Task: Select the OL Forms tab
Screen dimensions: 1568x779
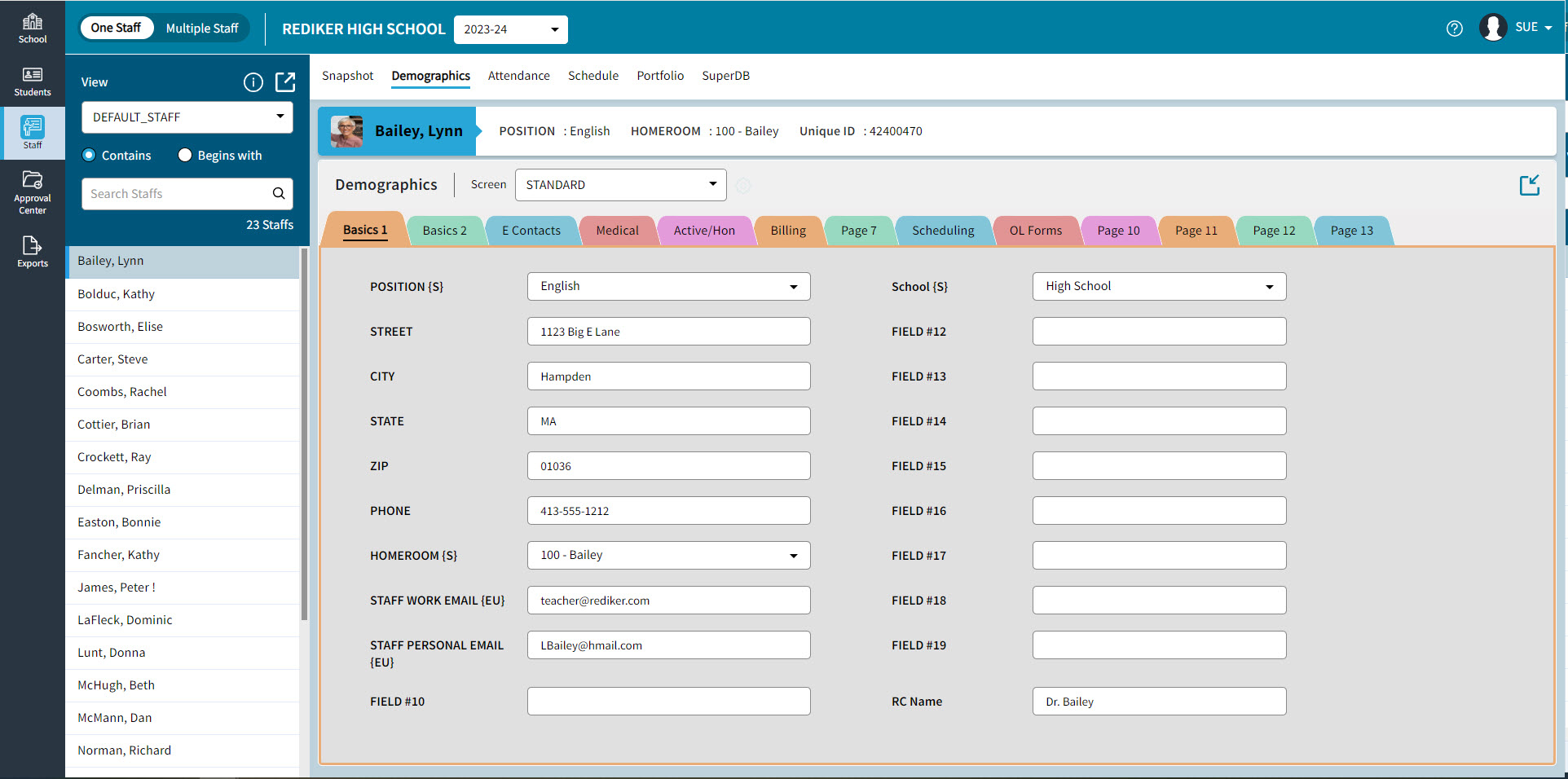Action: 1036,231
